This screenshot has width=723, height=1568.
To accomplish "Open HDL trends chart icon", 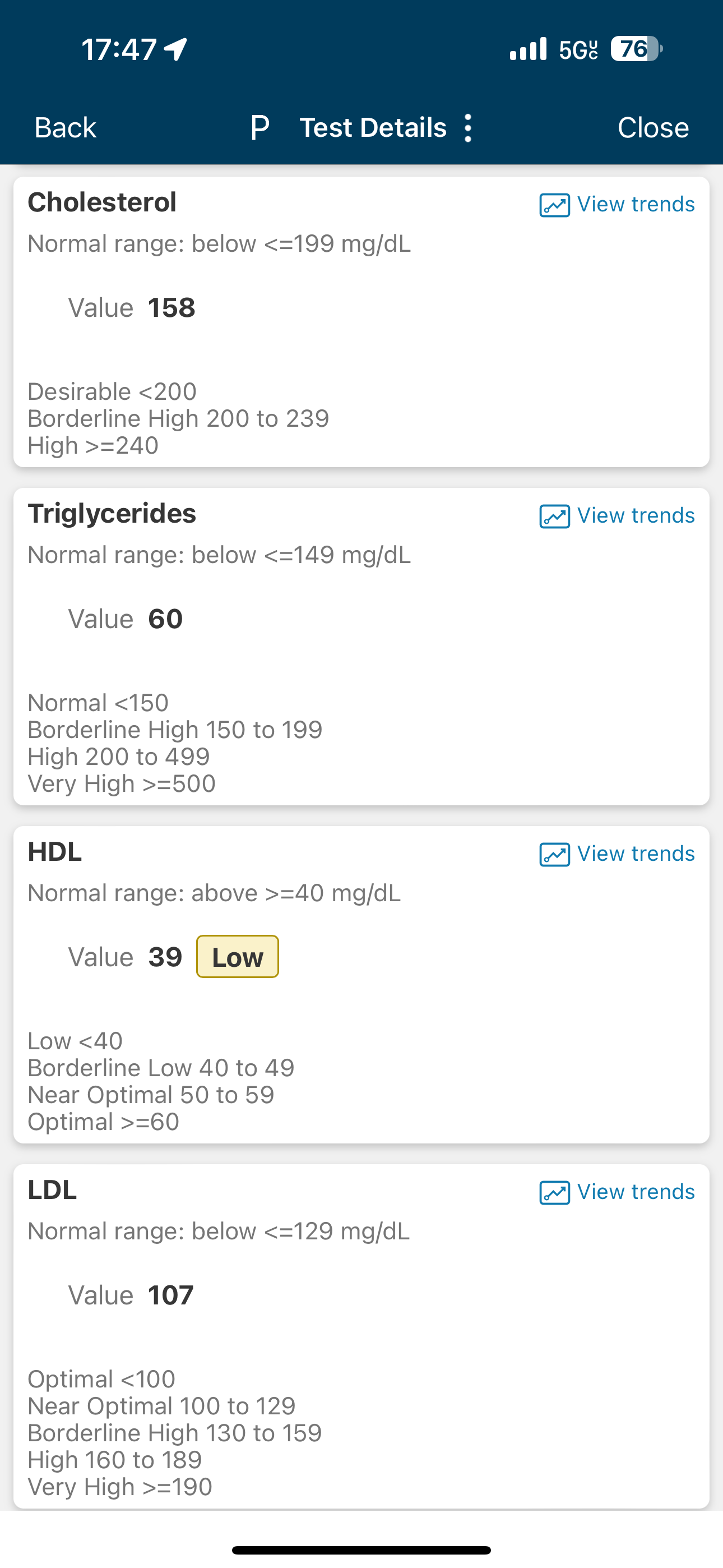I will pyautogui.click(x=554, y=854).
